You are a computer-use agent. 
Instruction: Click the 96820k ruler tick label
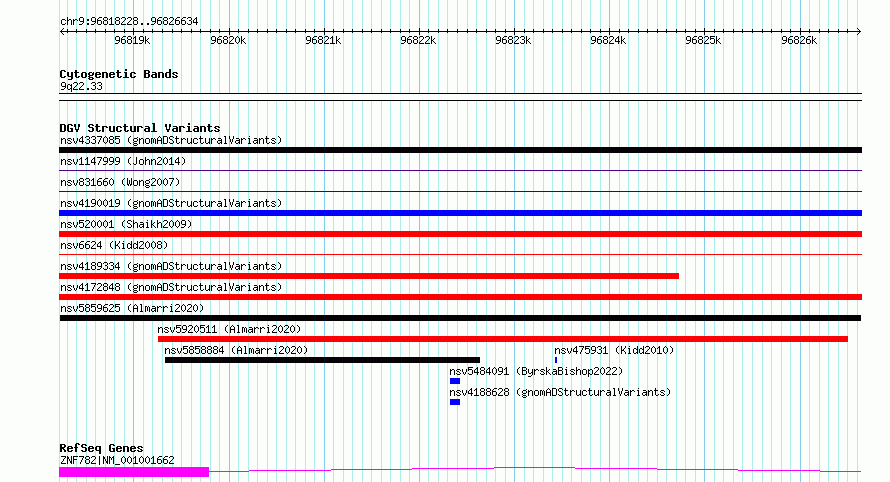228,40
